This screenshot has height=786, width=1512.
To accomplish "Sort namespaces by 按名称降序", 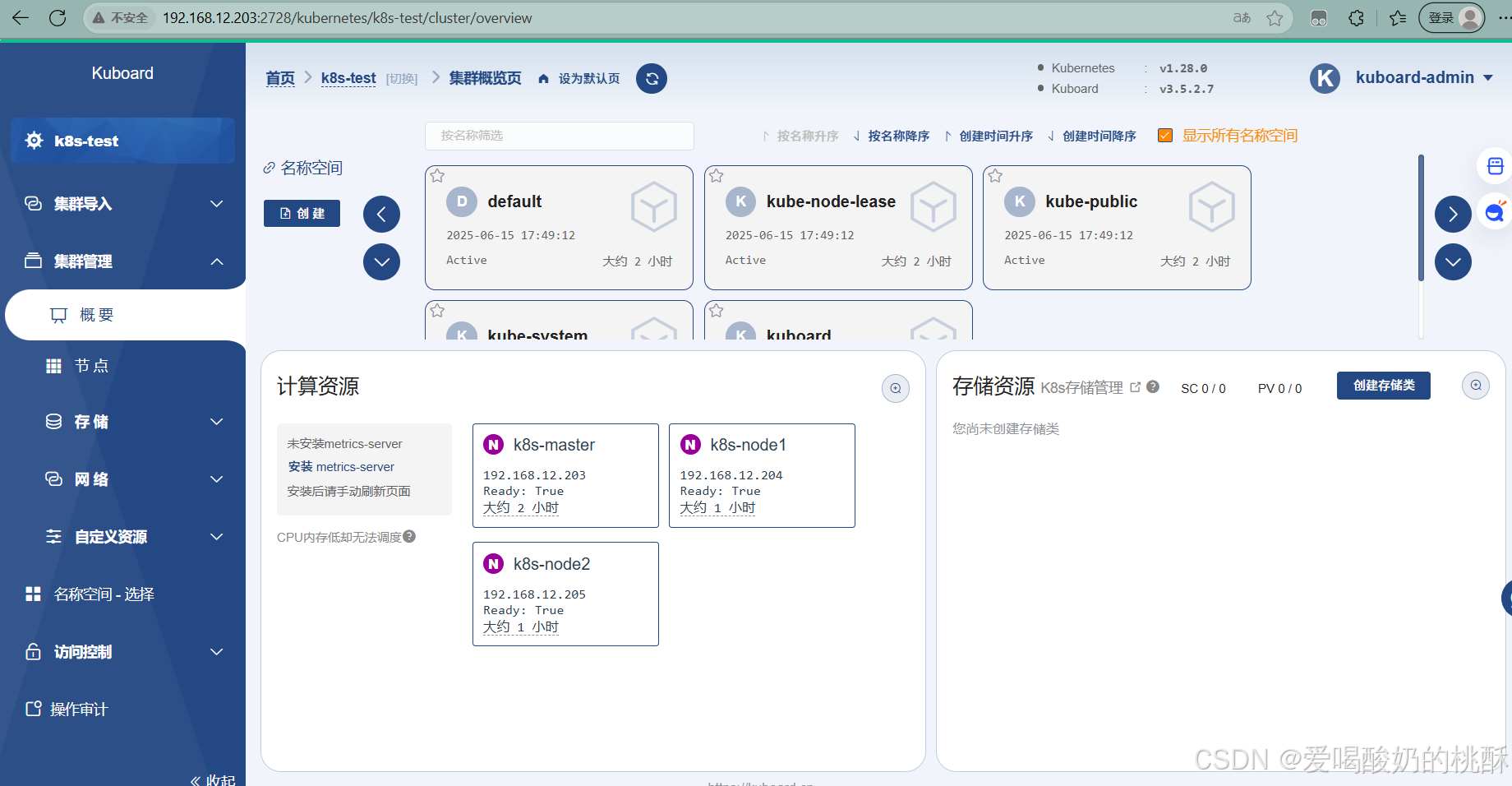I will click(x=892, y=136).
